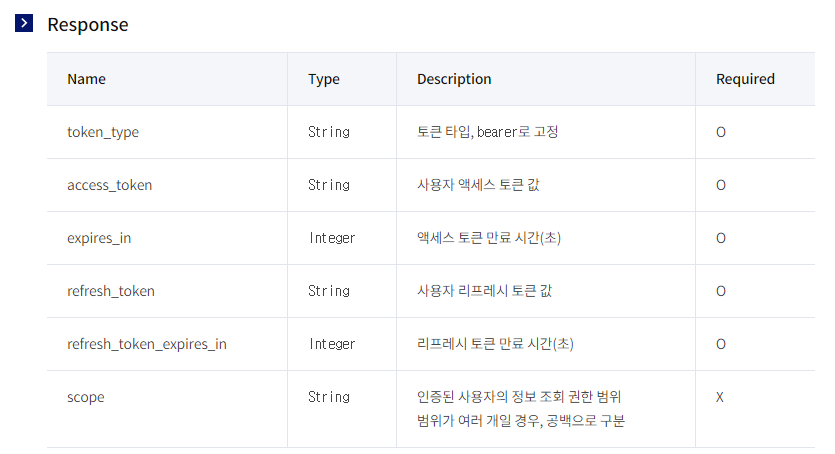Viewport: 835px width, 454px height.
Task: Click the Integer type for refresh_token_expires_in
Action: [x=332, y=344]
